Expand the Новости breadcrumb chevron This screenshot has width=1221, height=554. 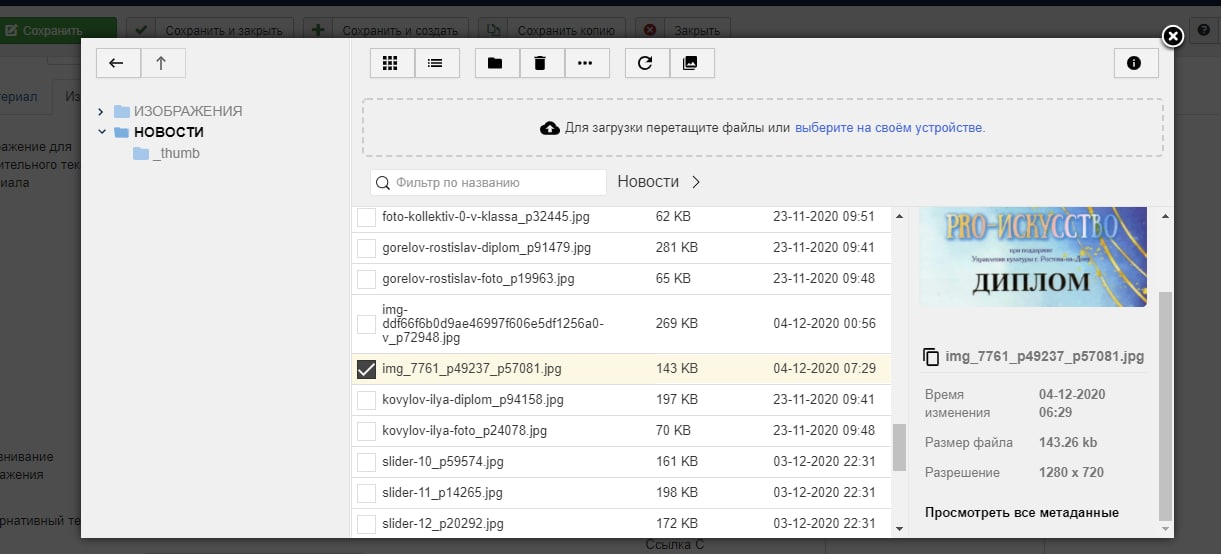tap(696, 182)
